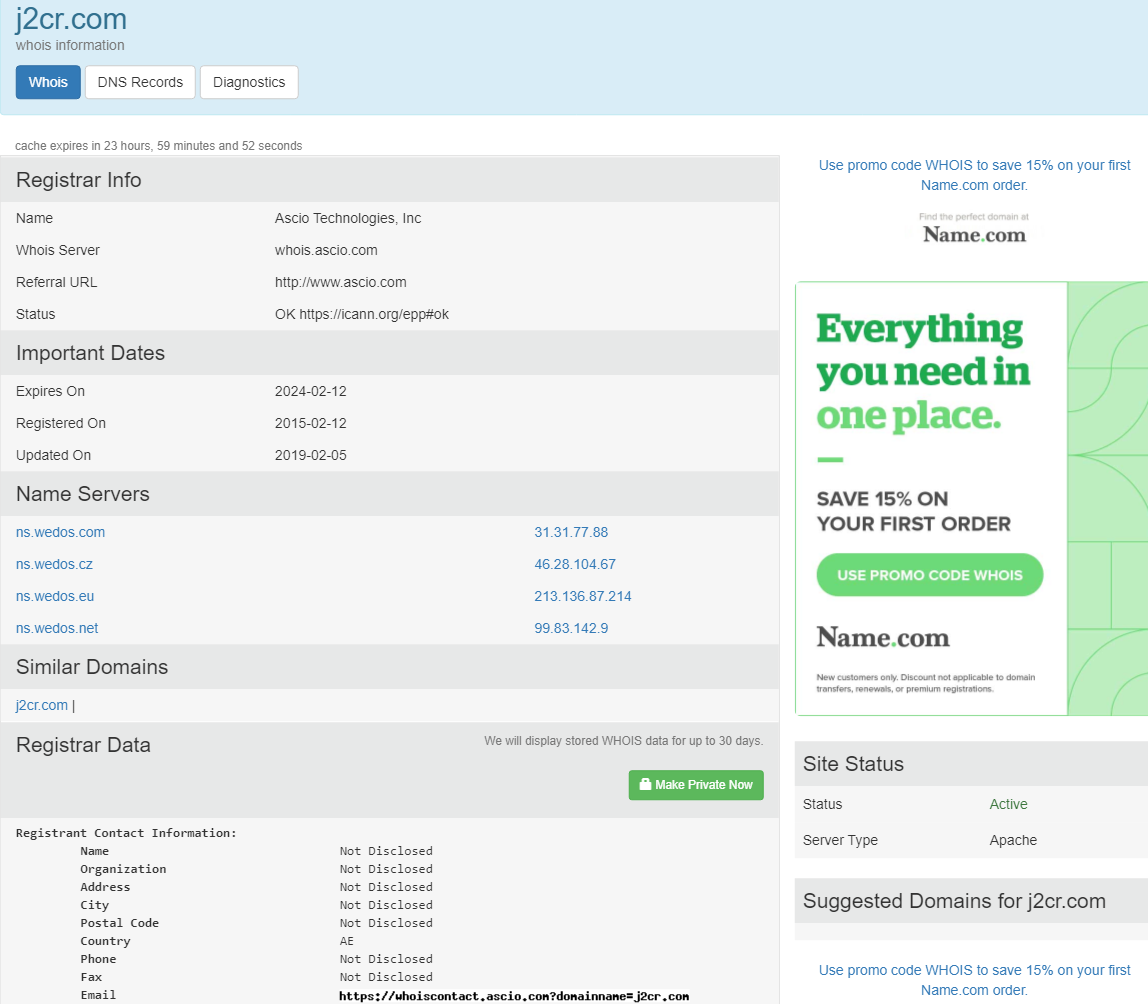Viewport: 1148px width, 1004px height.
Task: Click the Name Servers section heading
Action: pyautogui.click(x=83, y=494)
